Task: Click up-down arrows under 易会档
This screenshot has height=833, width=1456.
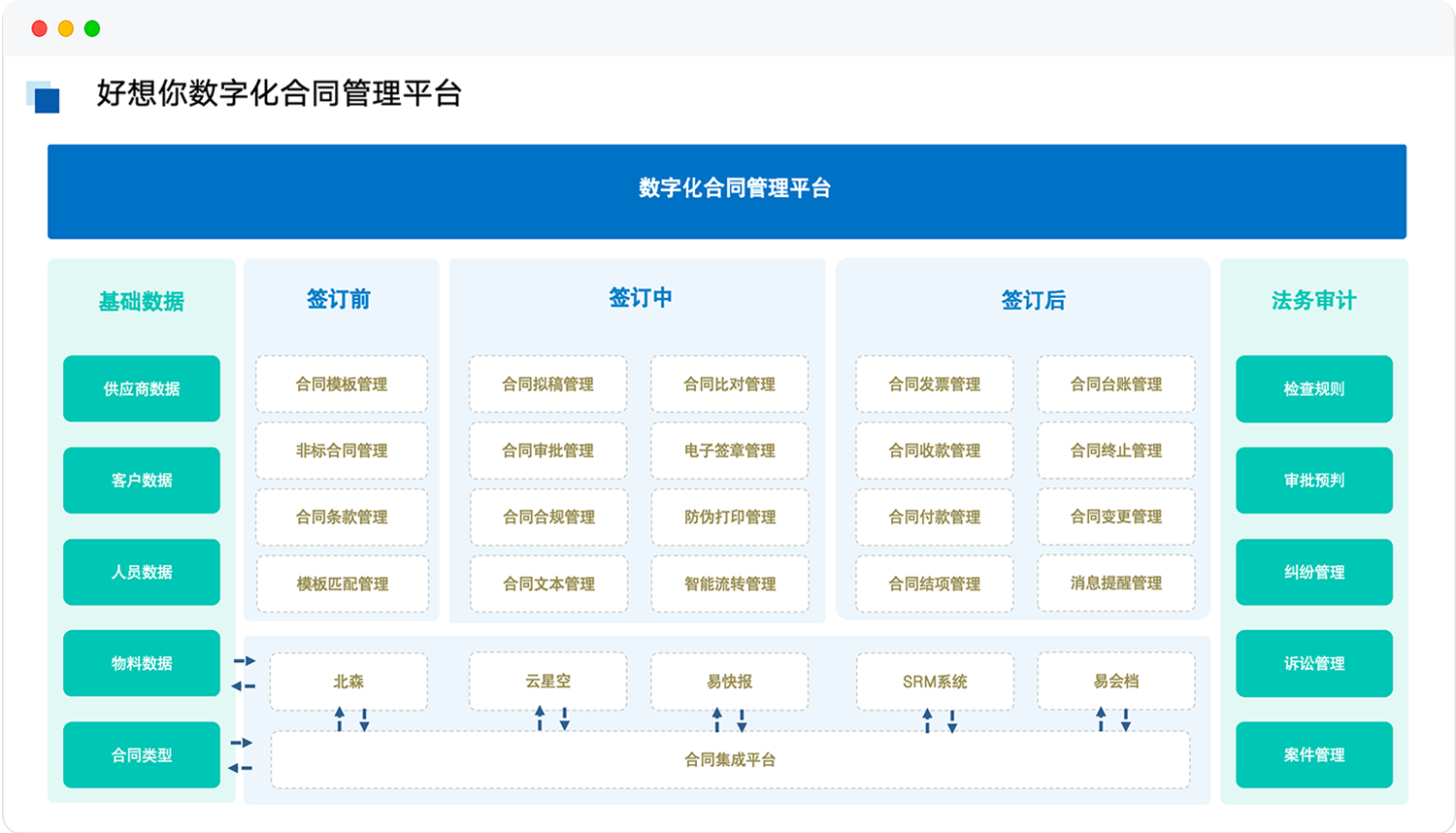Action: (x=1113, y=719)
